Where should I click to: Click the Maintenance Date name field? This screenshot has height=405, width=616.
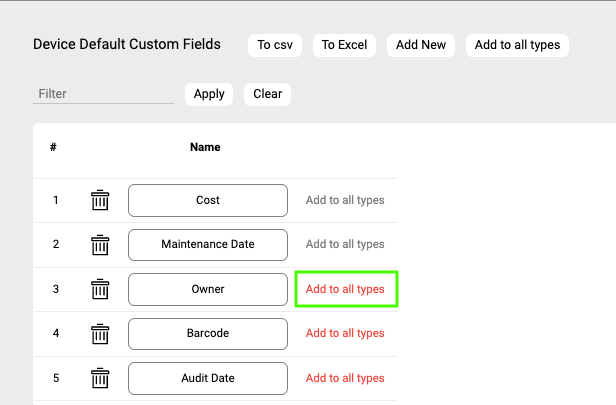click(x=208, y=244)
